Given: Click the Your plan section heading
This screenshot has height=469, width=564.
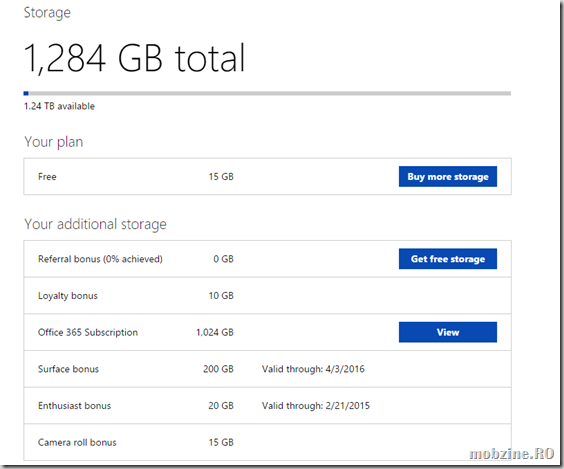Looking at the screenshot, I should point(54,142).
